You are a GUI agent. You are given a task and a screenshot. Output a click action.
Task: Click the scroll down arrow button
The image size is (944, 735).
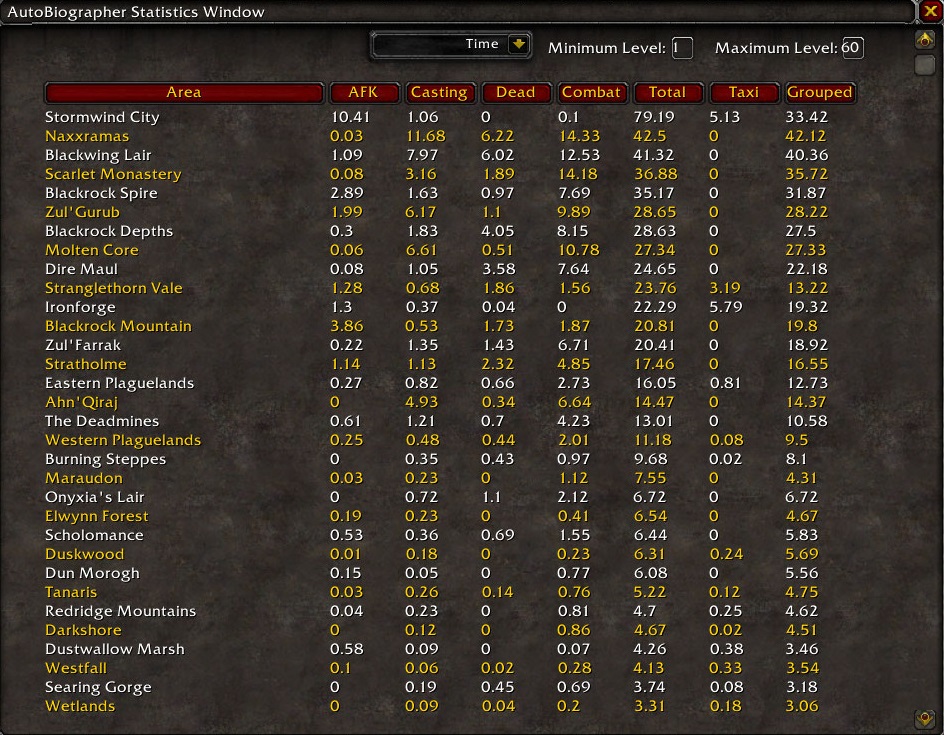pyautogui.click(x=925, y=718)
